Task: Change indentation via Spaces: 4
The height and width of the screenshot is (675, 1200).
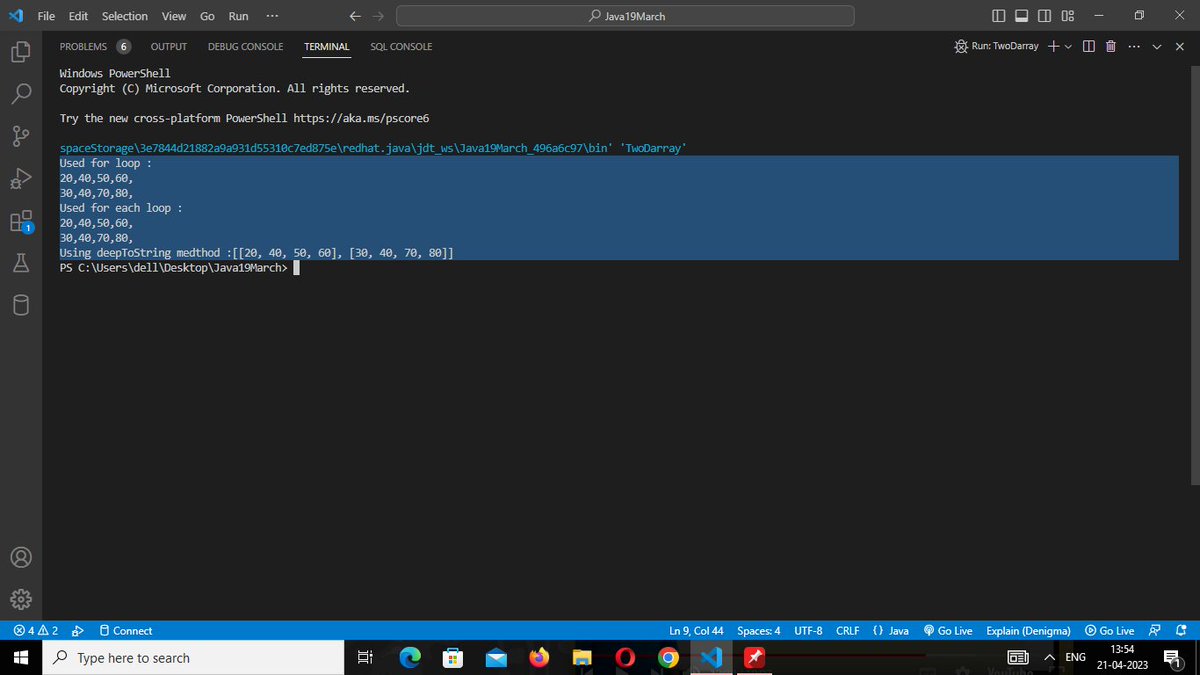Action: tap(759, 631)
